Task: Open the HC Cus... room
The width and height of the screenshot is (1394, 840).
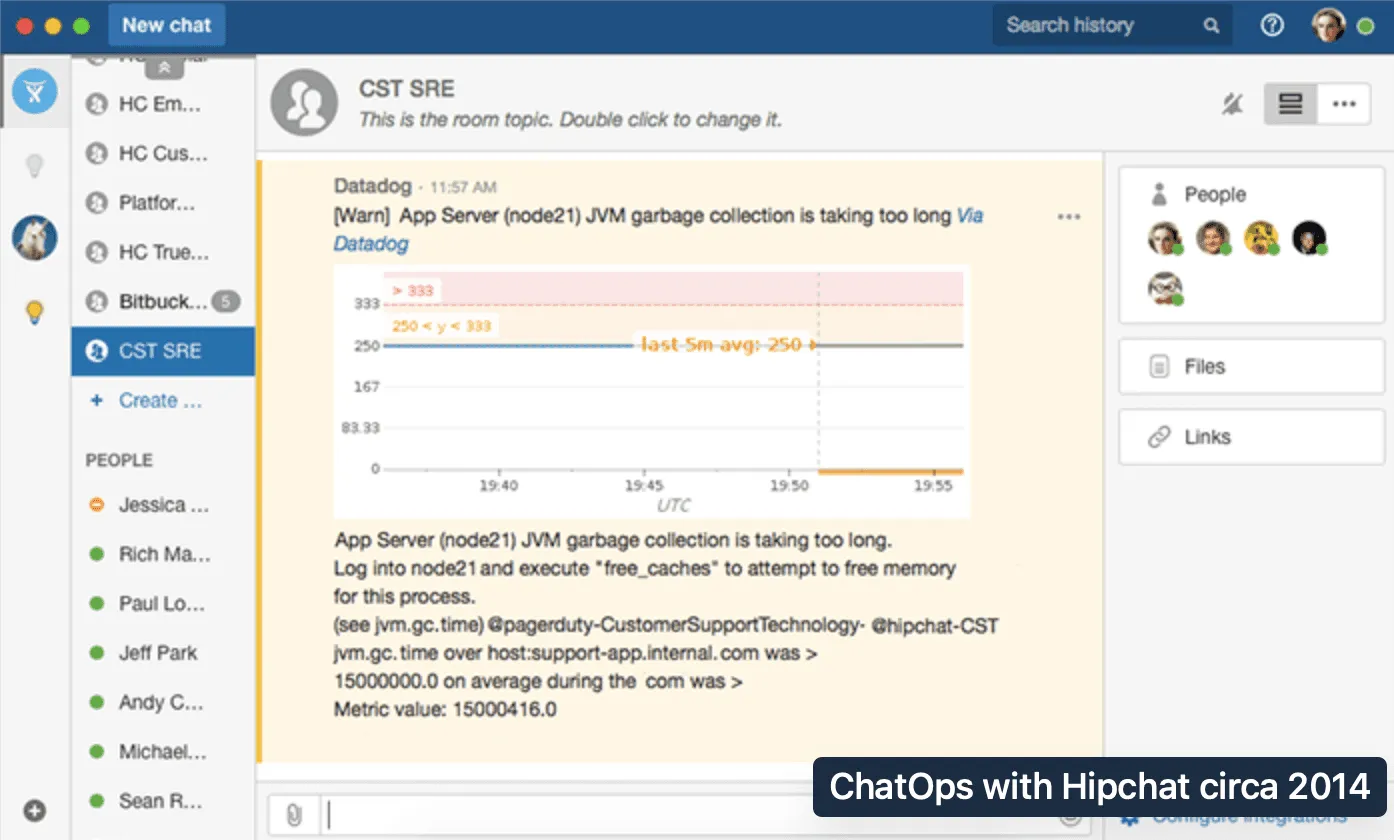Action: (x=163, y=153)
